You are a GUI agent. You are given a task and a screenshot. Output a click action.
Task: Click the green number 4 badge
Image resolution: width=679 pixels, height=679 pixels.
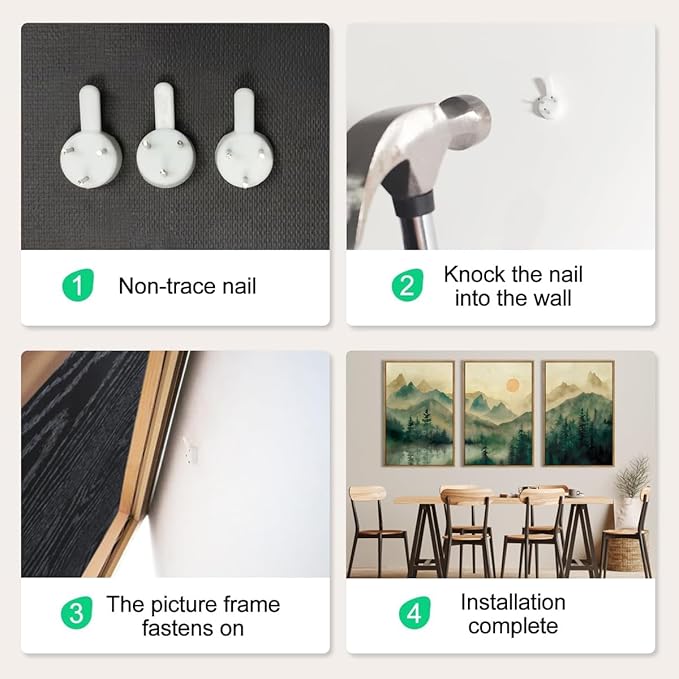[x=415, y=613]
